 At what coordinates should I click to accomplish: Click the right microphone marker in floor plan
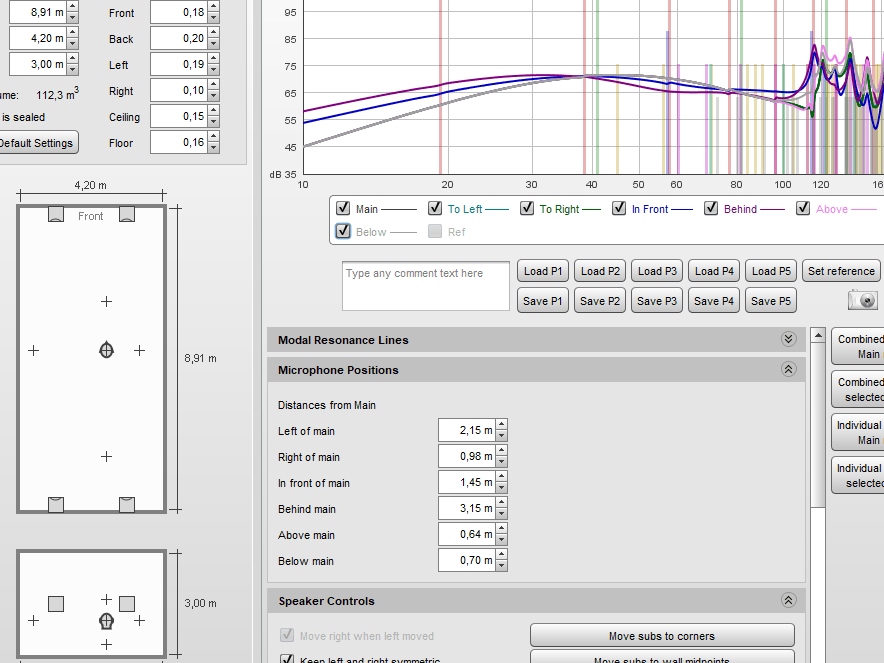[x=139, y=351]
